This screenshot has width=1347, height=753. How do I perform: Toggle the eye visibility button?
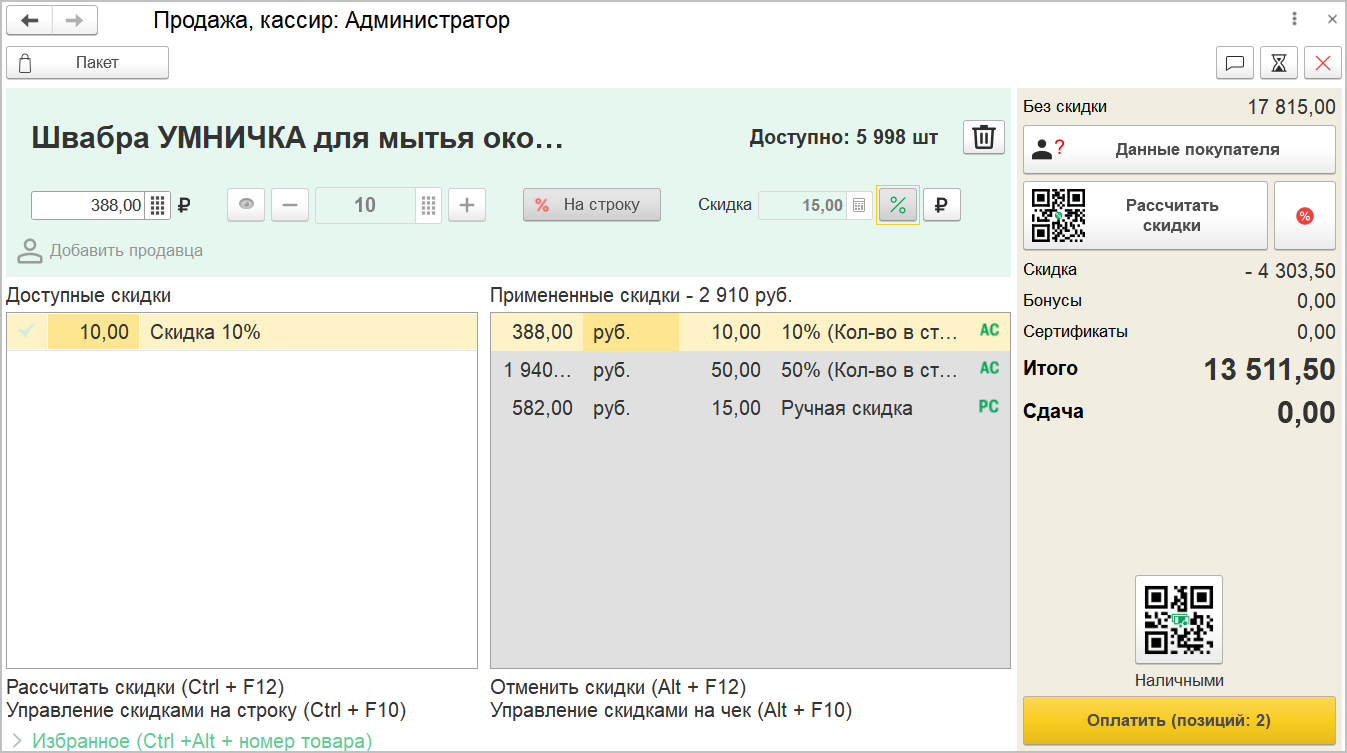tap(246, 206)
